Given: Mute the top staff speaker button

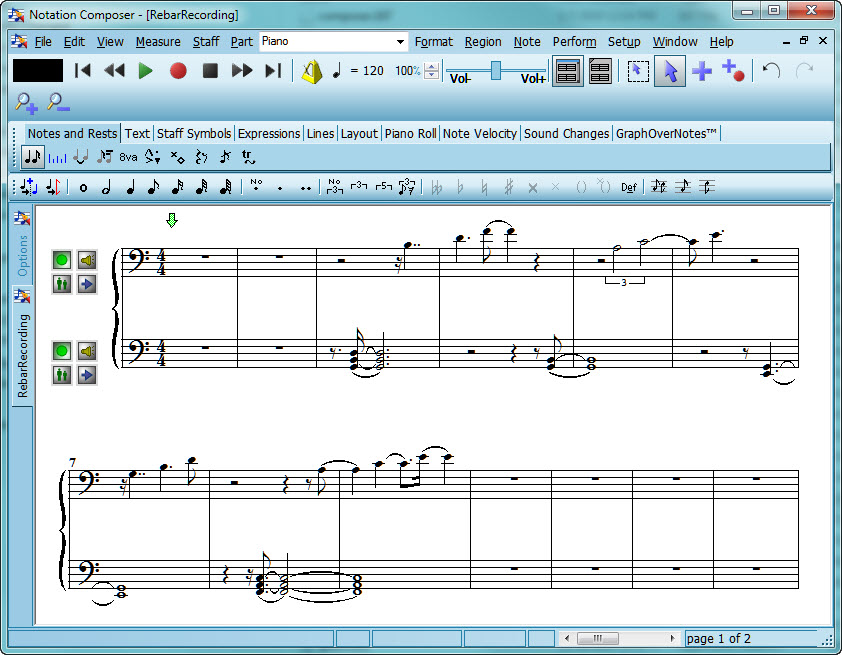Looking at the screenshot, I should coord(87,260).
